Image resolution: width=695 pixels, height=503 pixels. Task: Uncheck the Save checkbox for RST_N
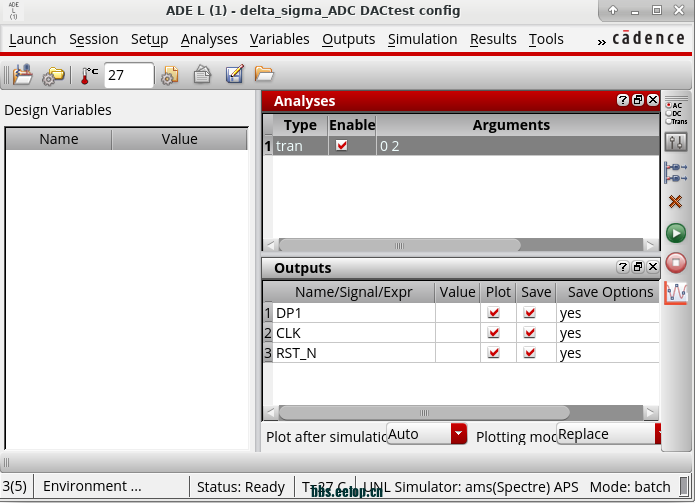(530, 353)
